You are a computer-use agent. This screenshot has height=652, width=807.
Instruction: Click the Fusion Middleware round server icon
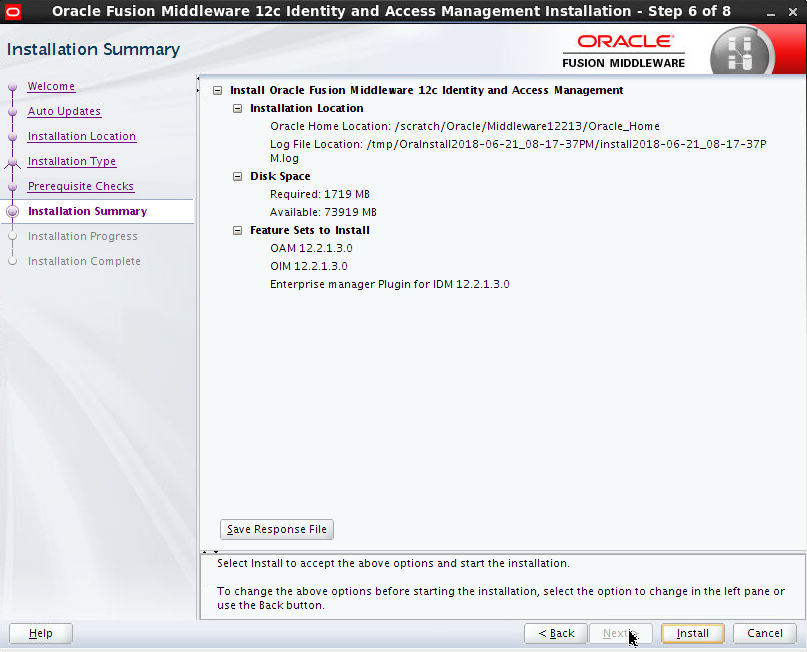(740, 53)
